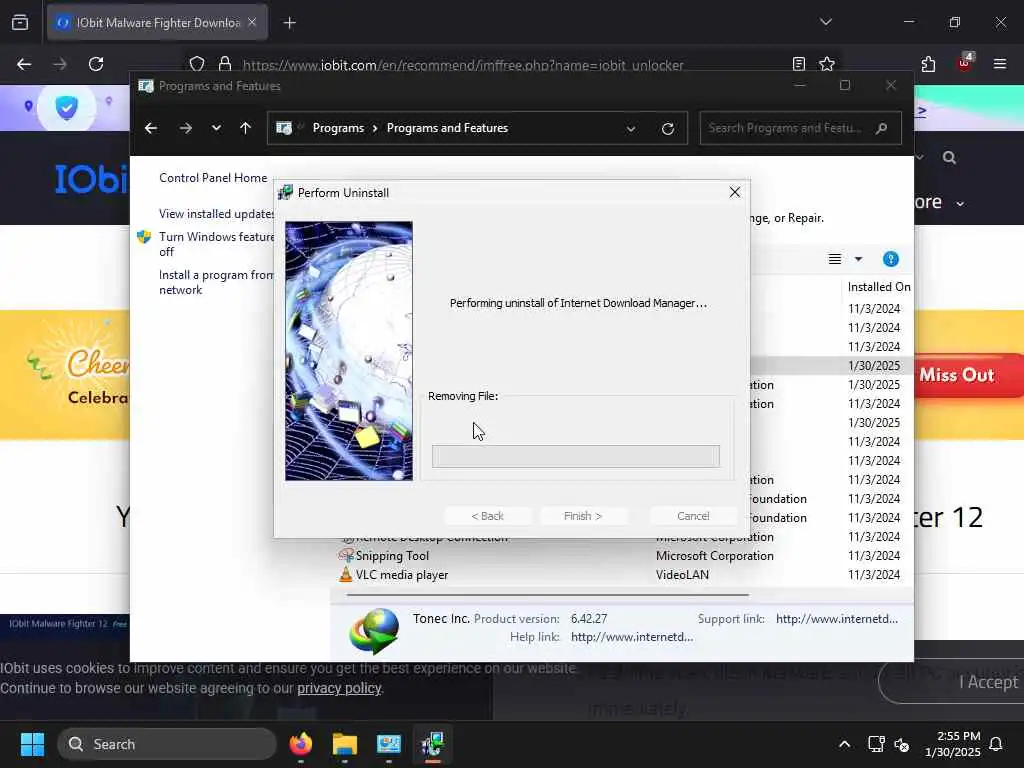Open the privacy policy link

[339, 688]
